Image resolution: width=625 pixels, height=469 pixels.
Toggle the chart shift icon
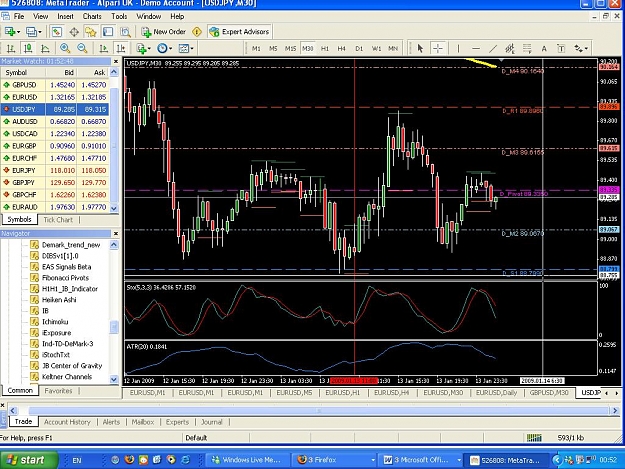pos(120,49)
